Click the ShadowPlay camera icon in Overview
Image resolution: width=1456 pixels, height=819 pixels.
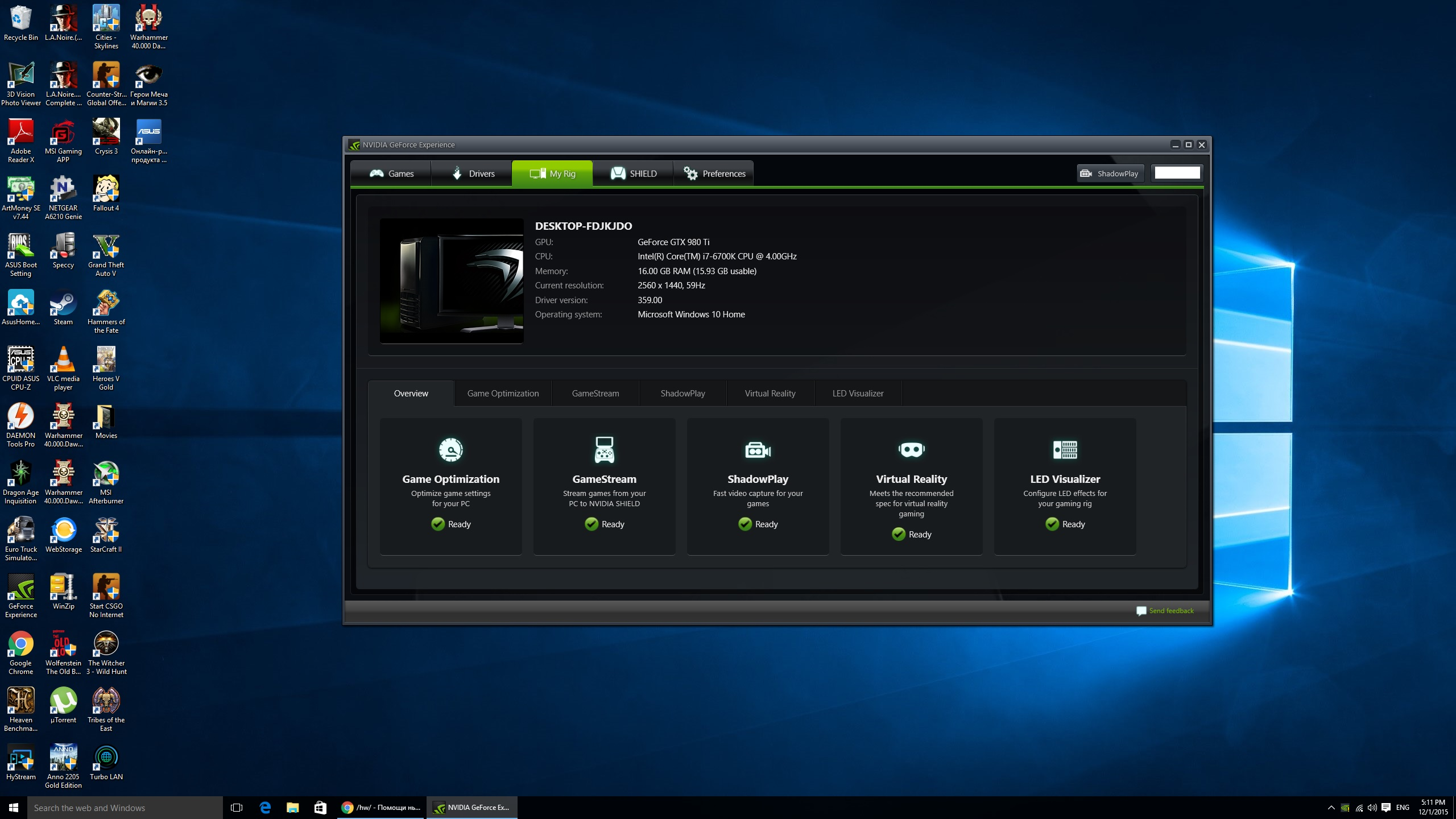coord(758,450)
